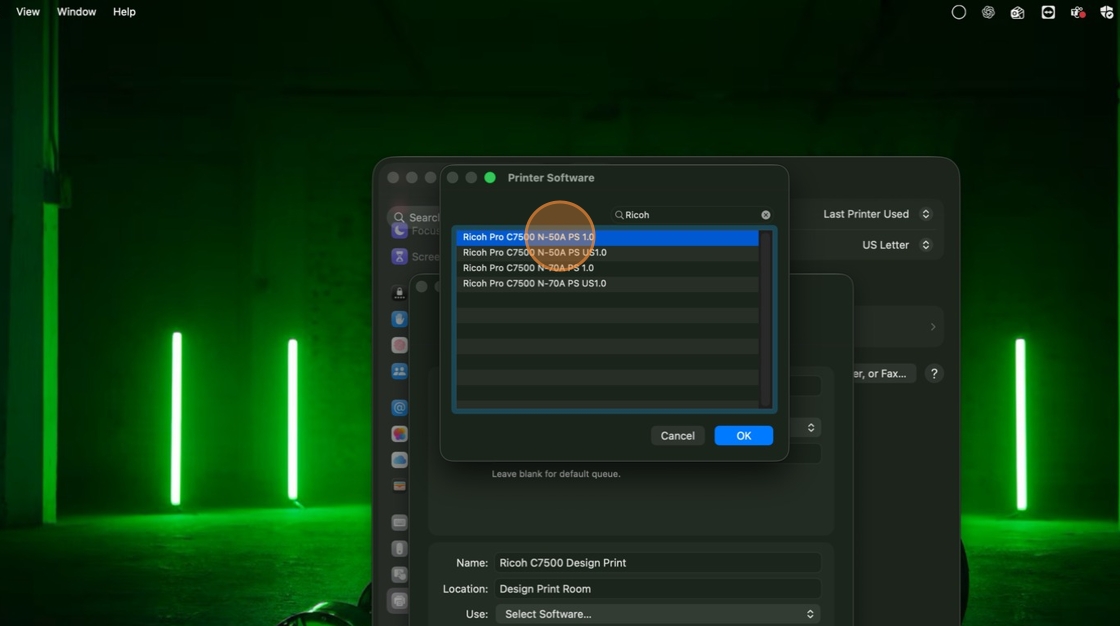Click the Name field Ricoh C7500 Design Print

click(657, 562)
